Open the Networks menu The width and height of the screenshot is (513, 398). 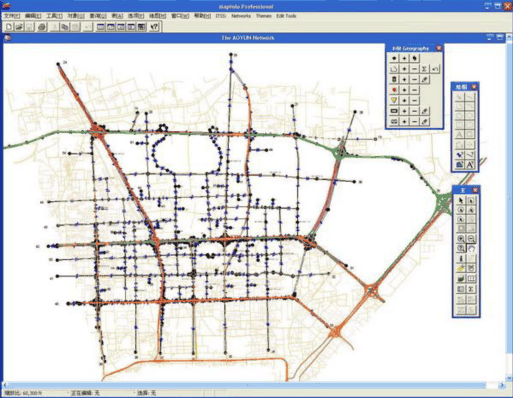[241, 16]
